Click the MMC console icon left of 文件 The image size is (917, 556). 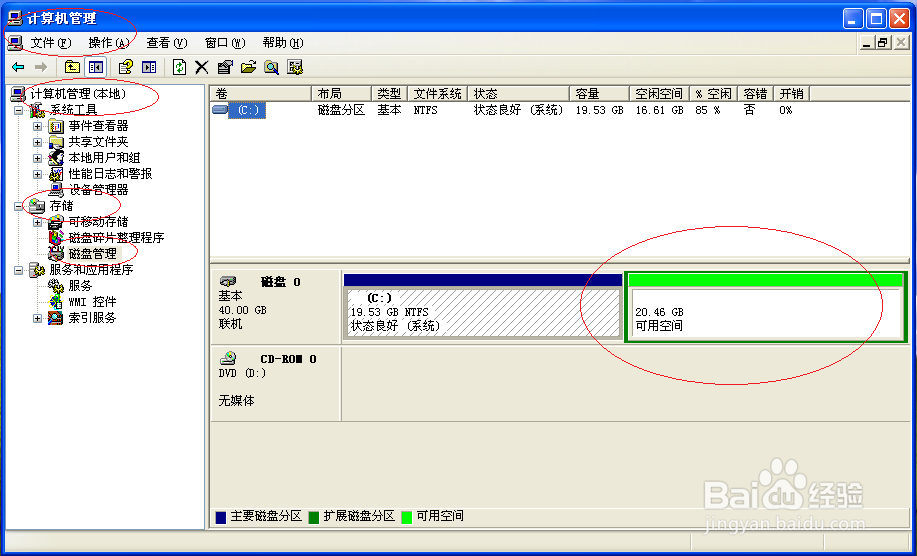(x=16, y=43)
